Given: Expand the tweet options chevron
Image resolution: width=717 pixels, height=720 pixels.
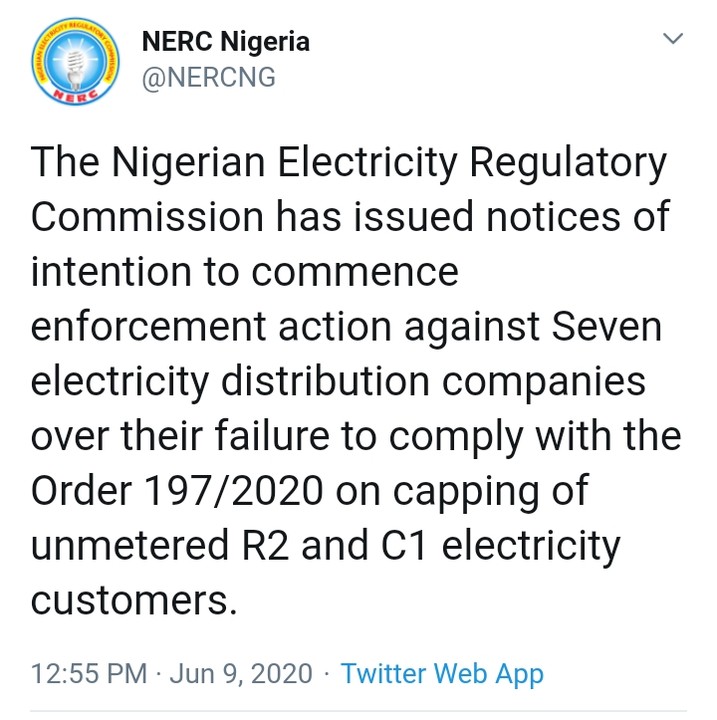Looking at the screenshot, I should click(673, 39).
